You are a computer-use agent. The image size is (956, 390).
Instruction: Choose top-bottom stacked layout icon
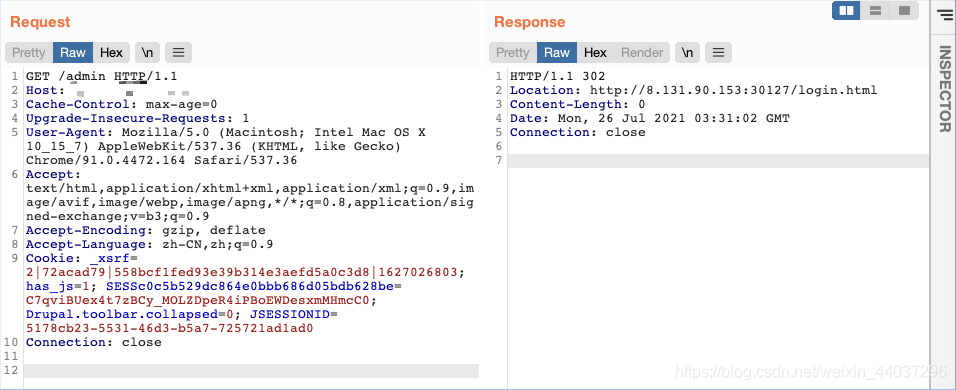tap(876, 10)
